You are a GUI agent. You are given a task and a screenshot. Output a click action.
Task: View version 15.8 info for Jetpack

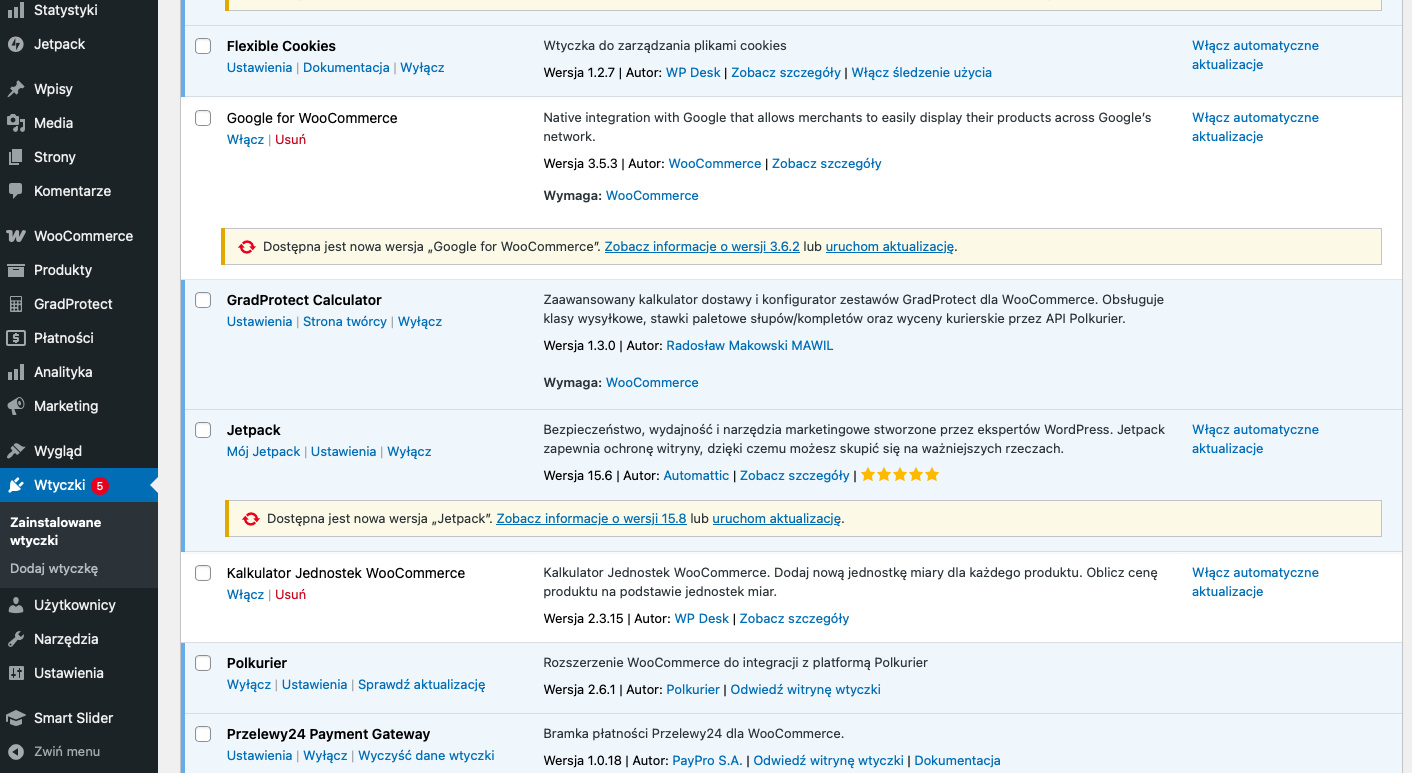(x=591, y=519)
